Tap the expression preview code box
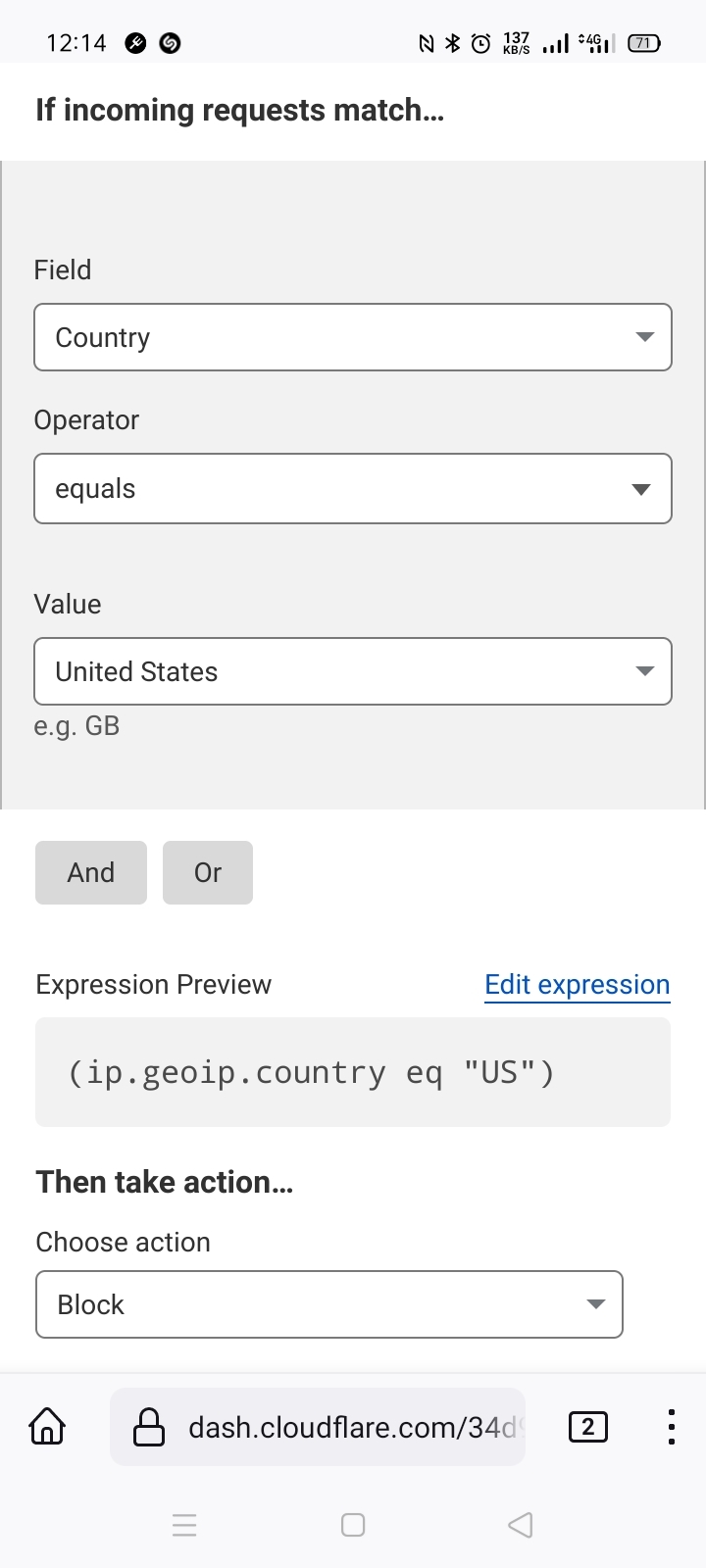The width and height of the screenshot is (706, 1568). (x=353, y=1072)
